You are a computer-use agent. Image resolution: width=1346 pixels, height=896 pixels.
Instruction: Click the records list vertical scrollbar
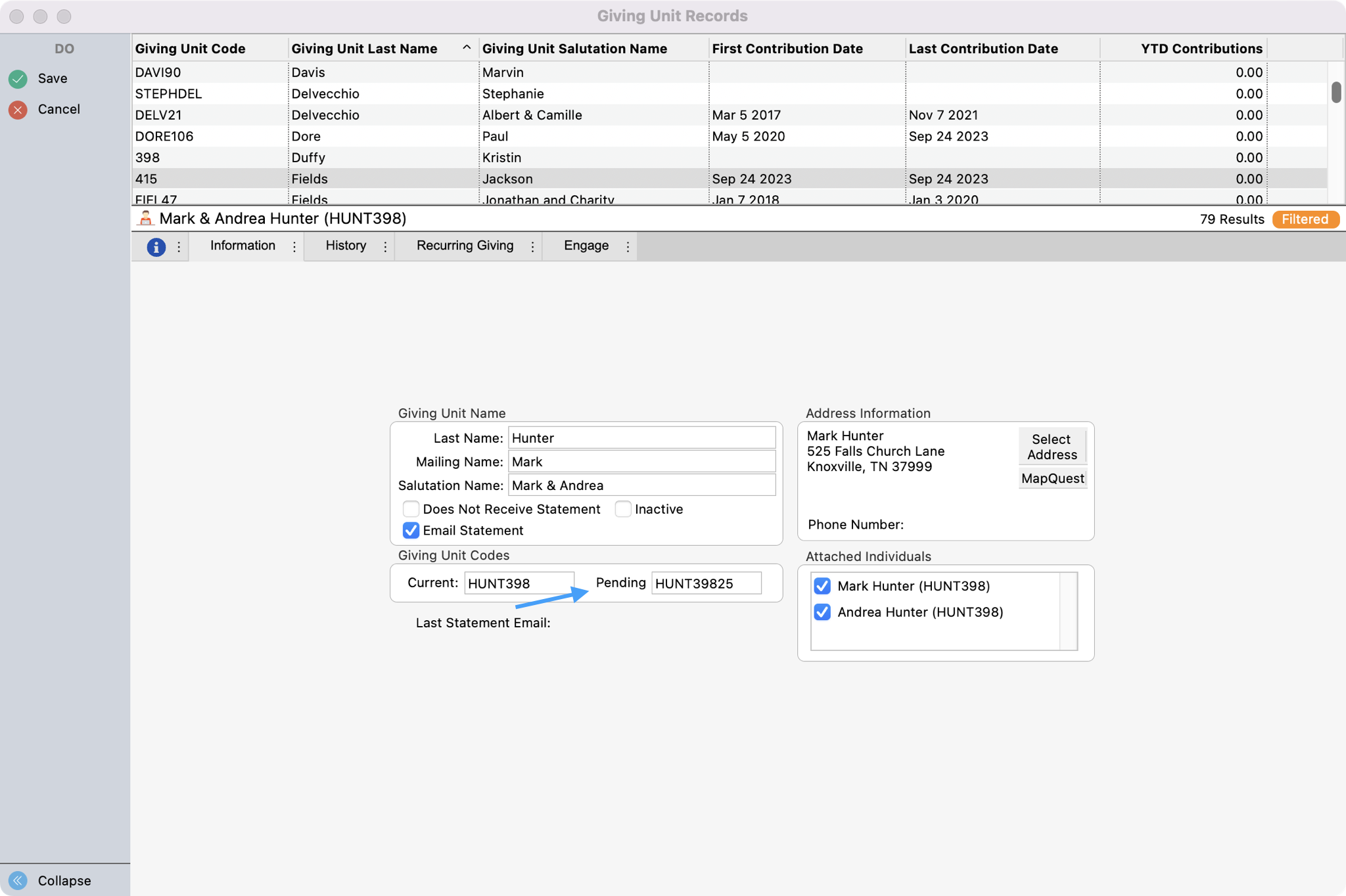(1336, 92)
